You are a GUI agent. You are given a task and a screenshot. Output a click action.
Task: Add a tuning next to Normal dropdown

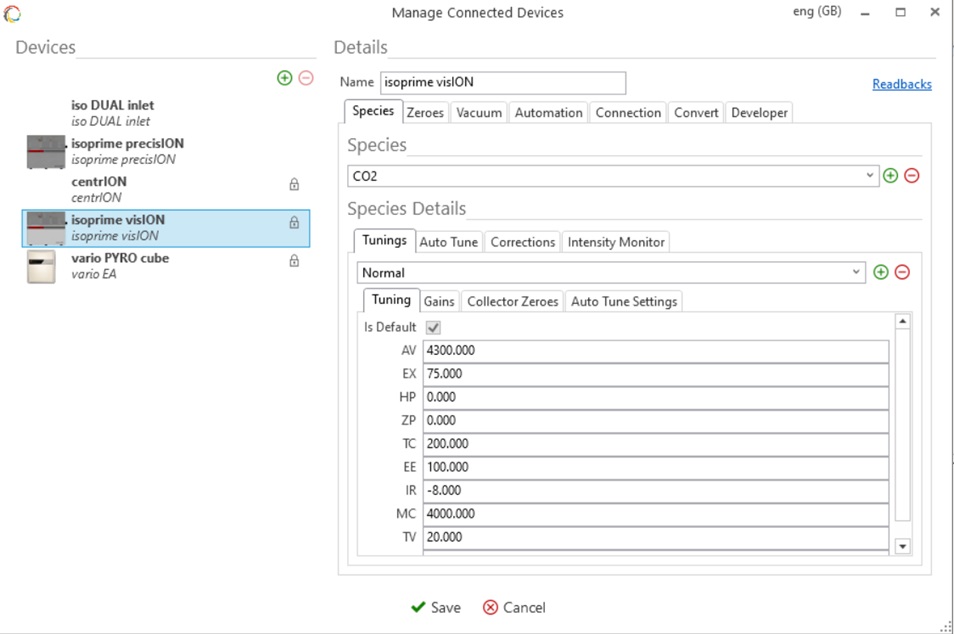pyautogui.click(x=880, y=272)
